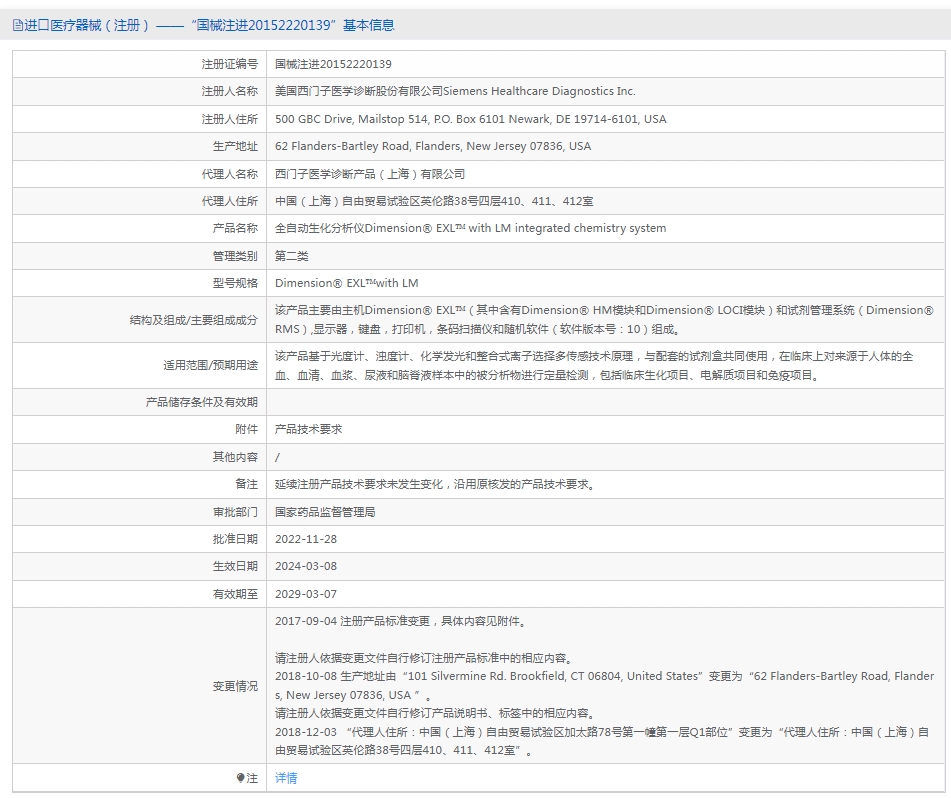Click the 2018-10-08 production address change line
The width and height of the screenshot is (951, 798).
[604, 686]
